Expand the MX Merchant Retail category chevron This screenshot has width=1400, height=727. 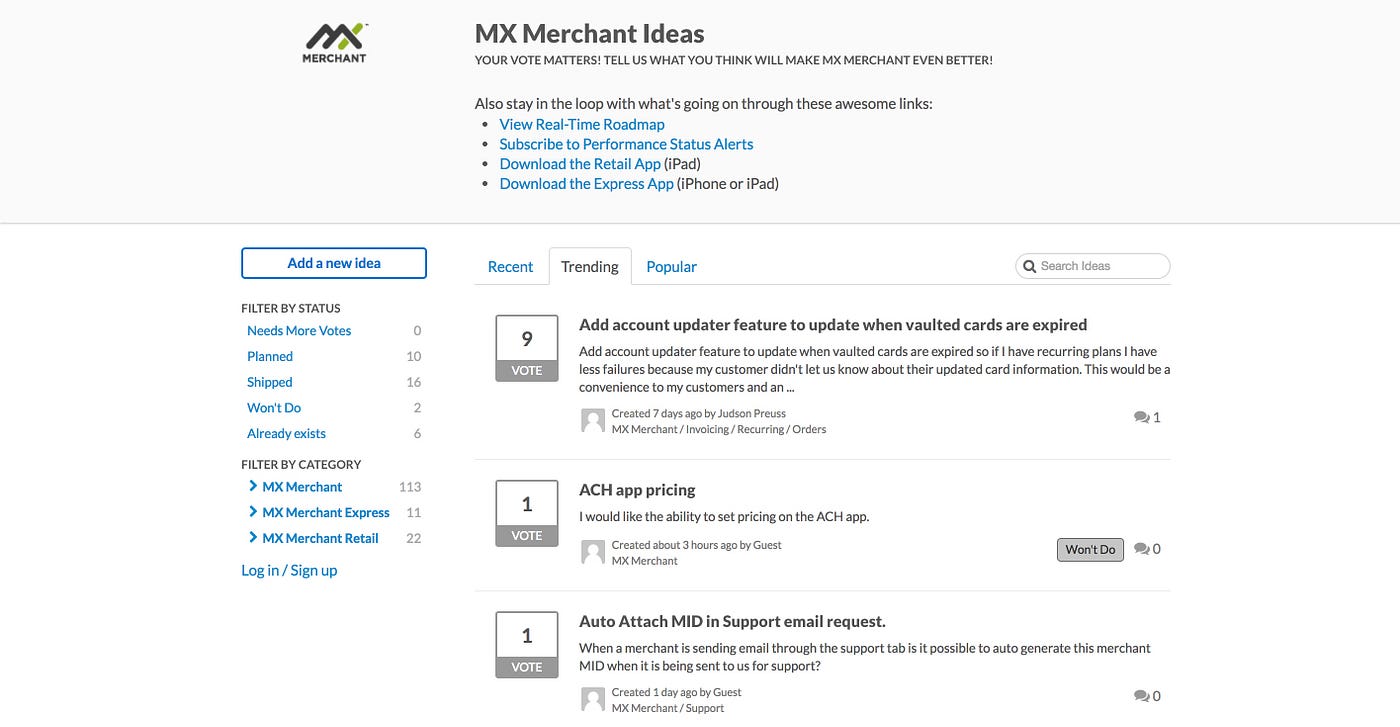[253, 538]
